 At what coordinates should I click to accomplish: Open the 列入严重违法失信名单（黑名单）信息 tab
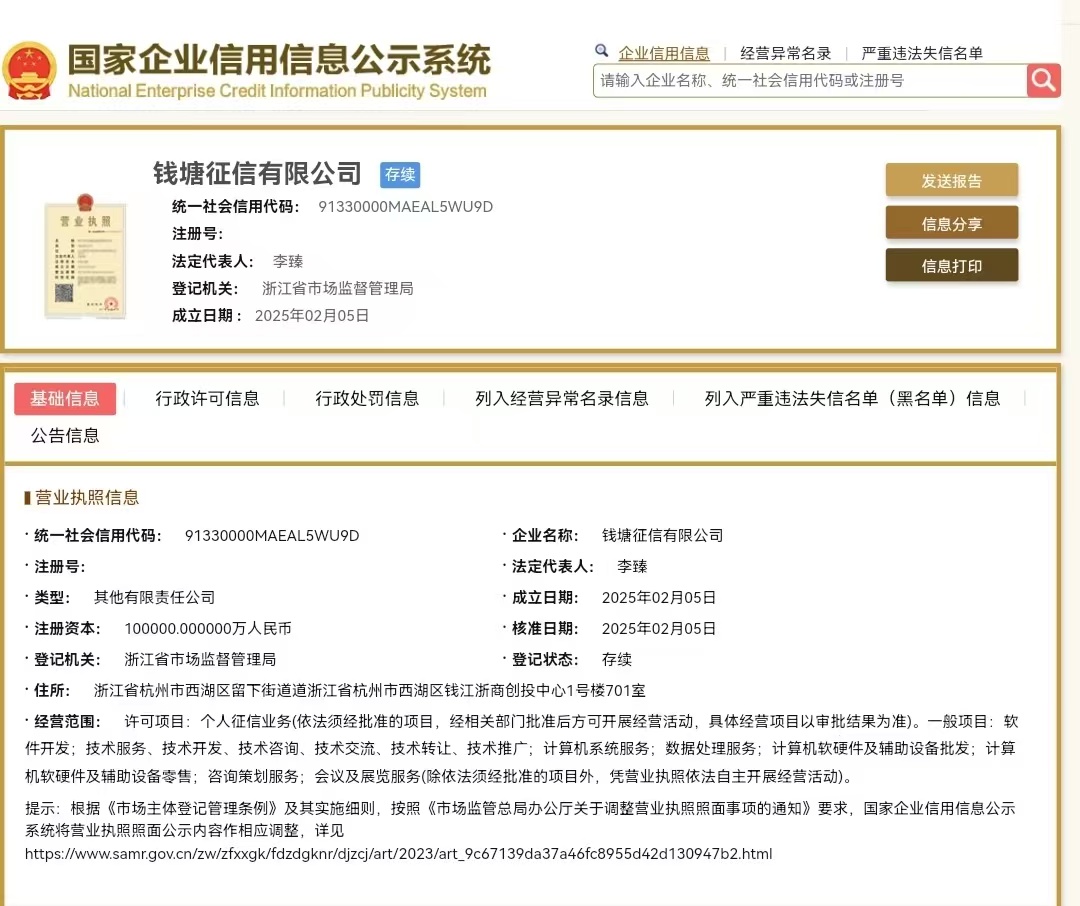852,399
